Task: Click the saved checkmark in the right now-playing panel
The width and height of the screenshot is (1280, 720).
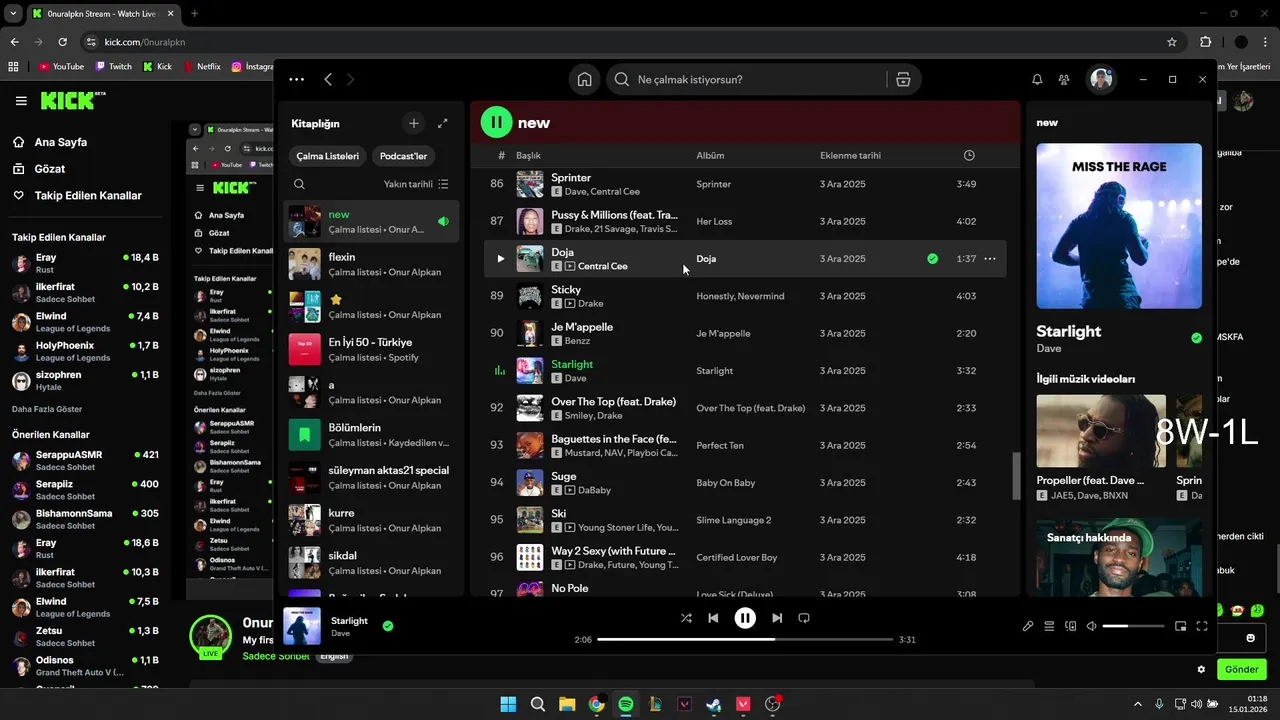Action: click(x=1196, y=338)
